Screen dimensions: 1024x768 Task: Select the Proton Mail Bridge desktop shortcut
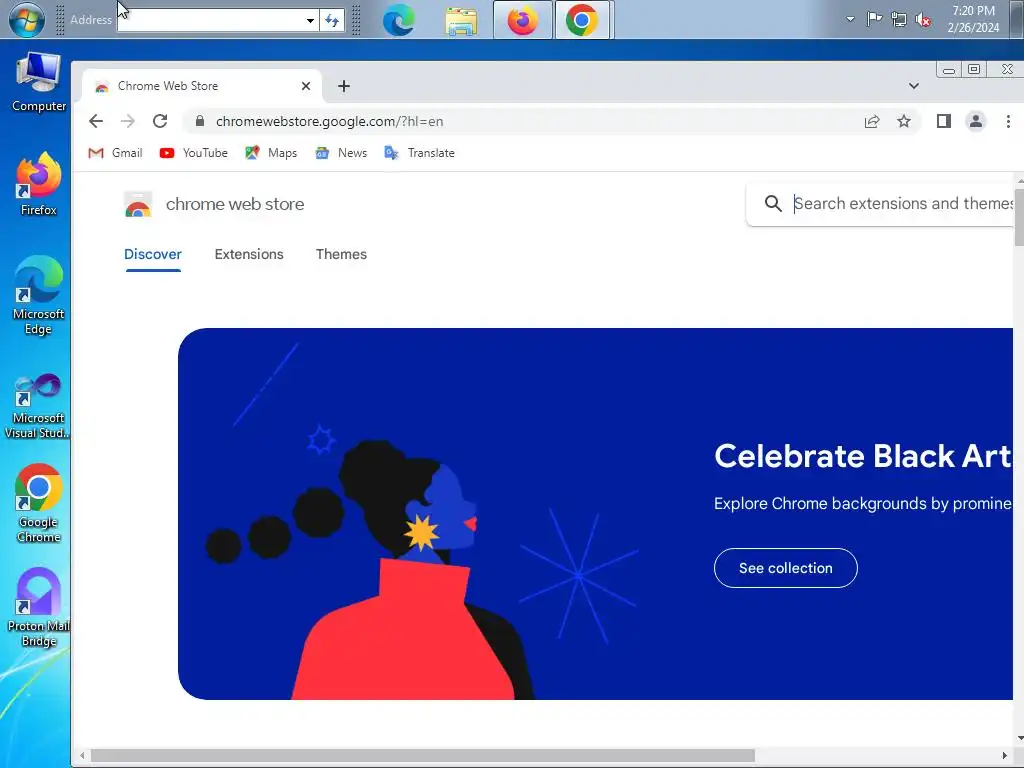click(x=39, y=607)
